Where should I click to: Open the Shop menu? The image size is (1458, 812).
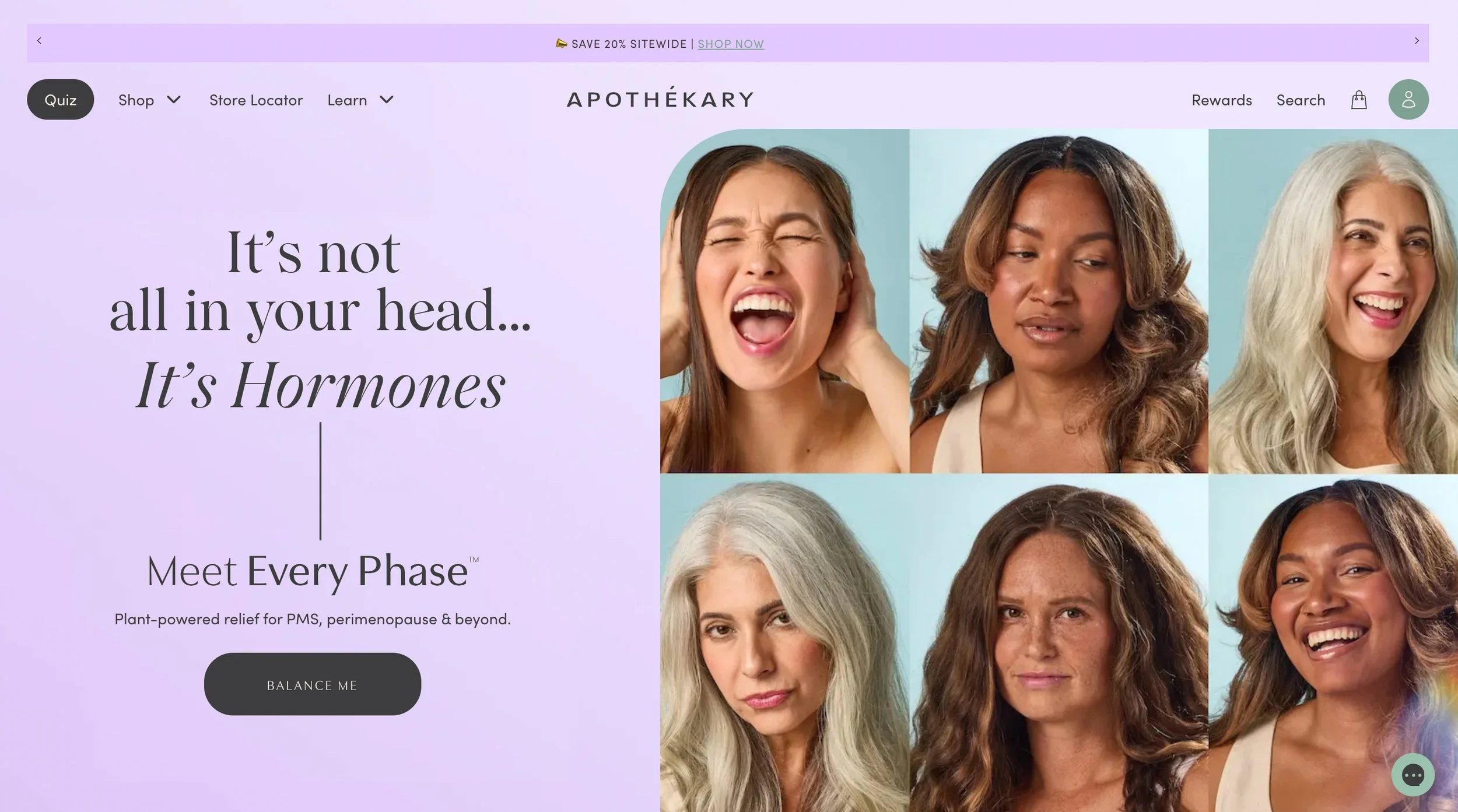coord(136,100)
